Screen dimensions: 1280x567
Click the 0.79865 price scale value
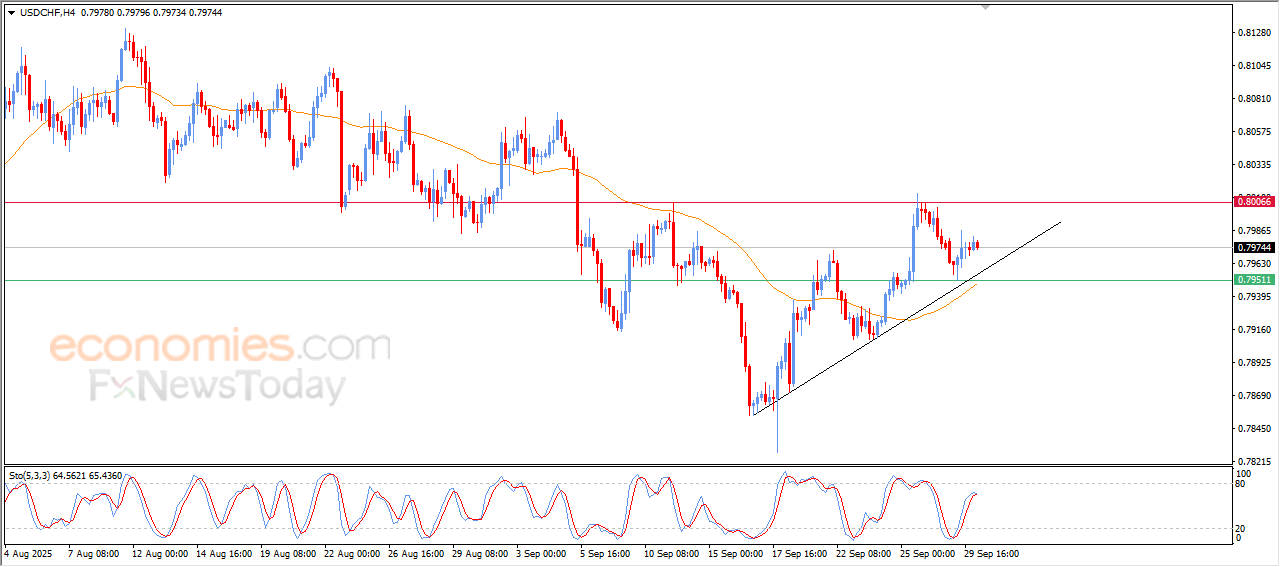coord(1254,230)
